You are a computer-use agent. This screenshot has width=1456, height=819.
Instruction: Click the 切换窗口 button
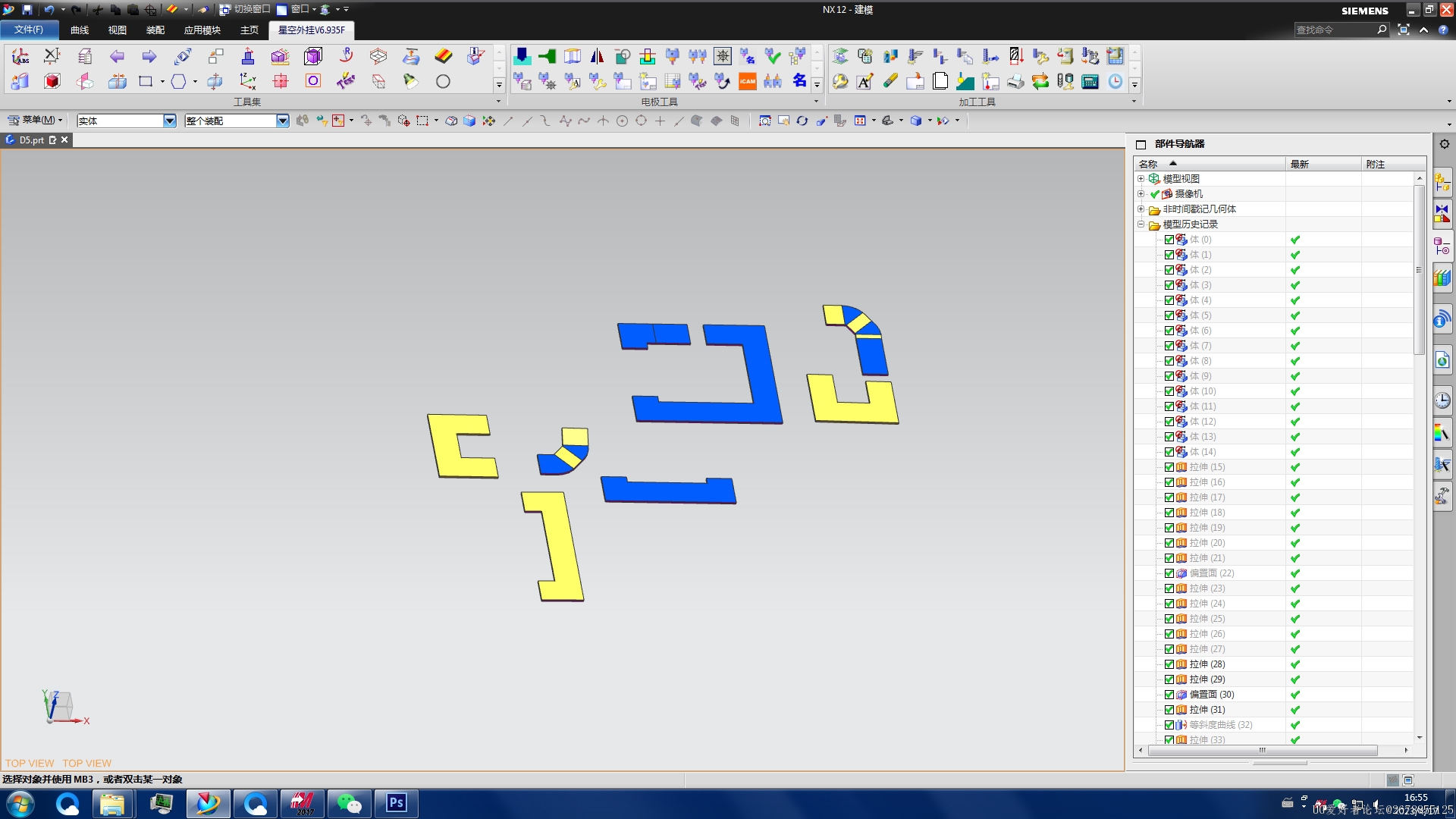pos(245,10)
